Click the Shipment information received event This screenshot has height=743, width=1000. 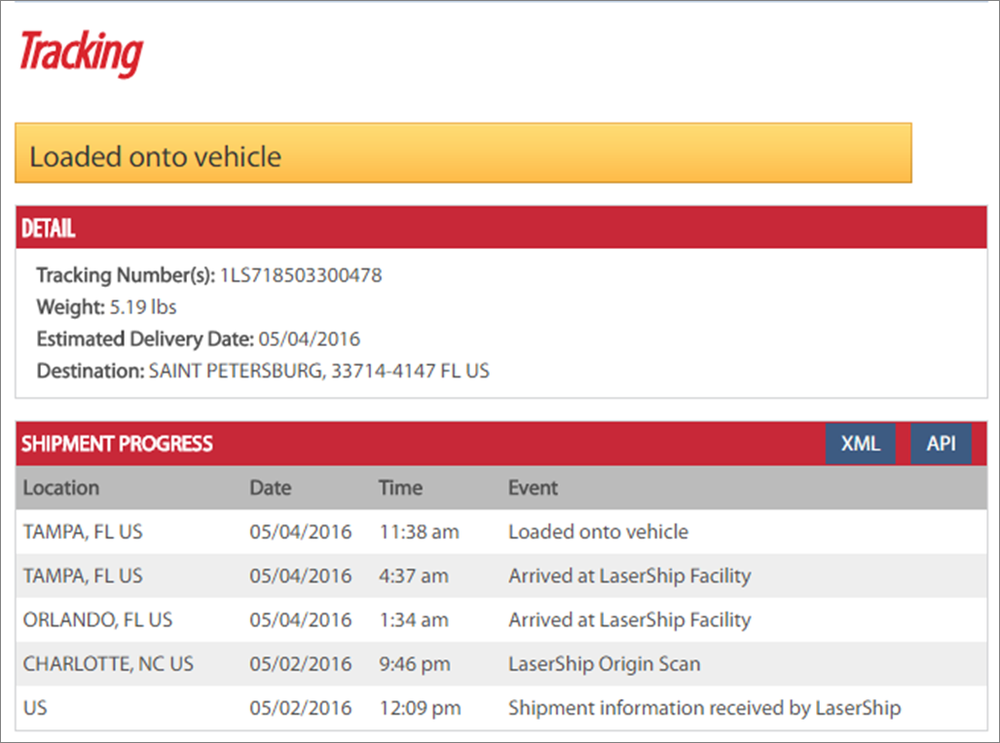(x=704, y=708)
